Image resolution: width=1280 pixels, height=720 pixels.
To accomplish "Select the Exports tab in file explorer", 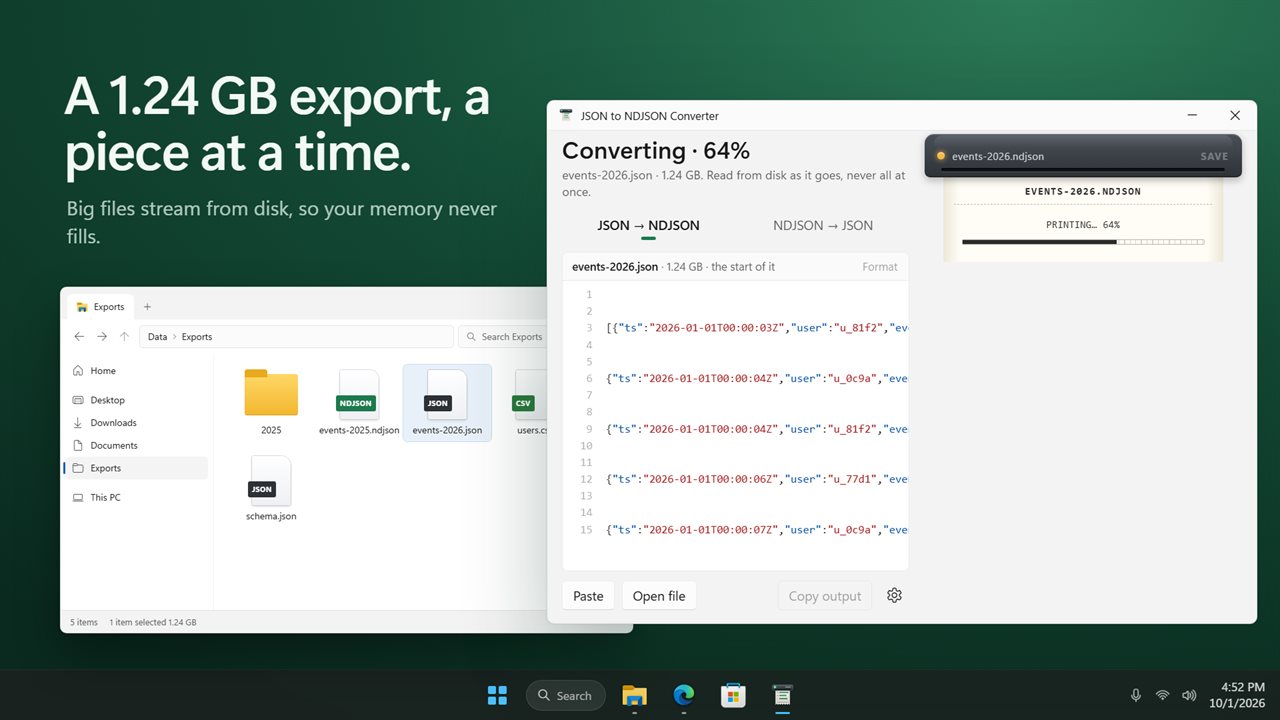I will click(100, 307).
